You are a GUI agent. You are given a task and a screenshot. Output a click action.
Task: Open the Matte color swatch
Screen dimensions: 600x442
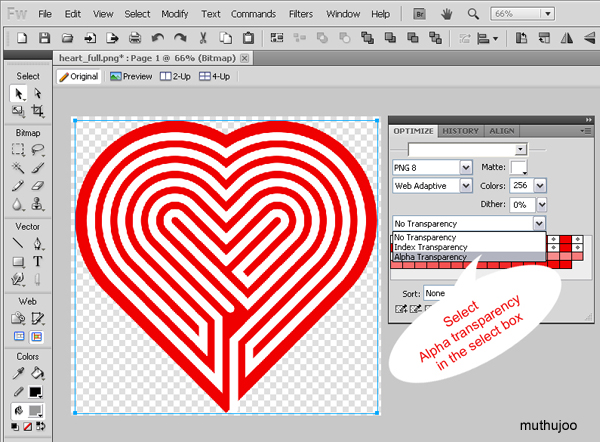tap(519, 168)
